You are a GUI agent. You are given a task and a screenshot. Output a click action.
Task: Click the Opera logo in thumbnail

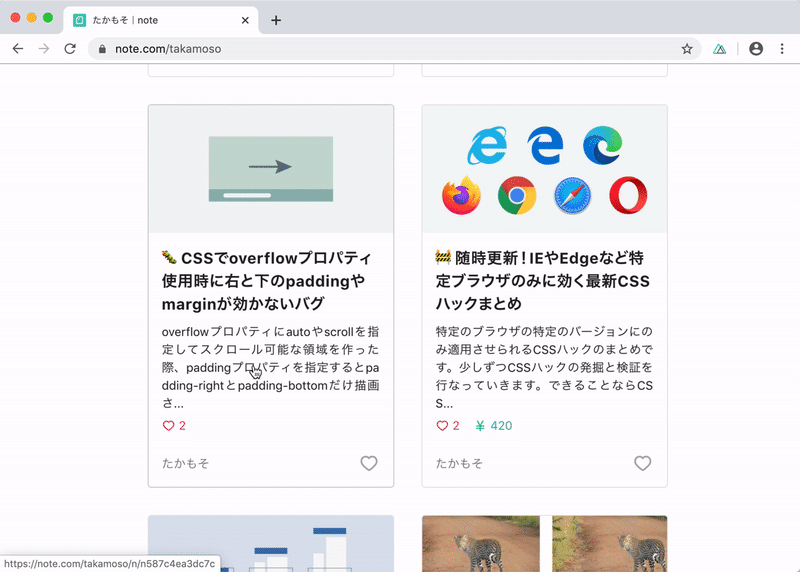(x=628, y=195)
